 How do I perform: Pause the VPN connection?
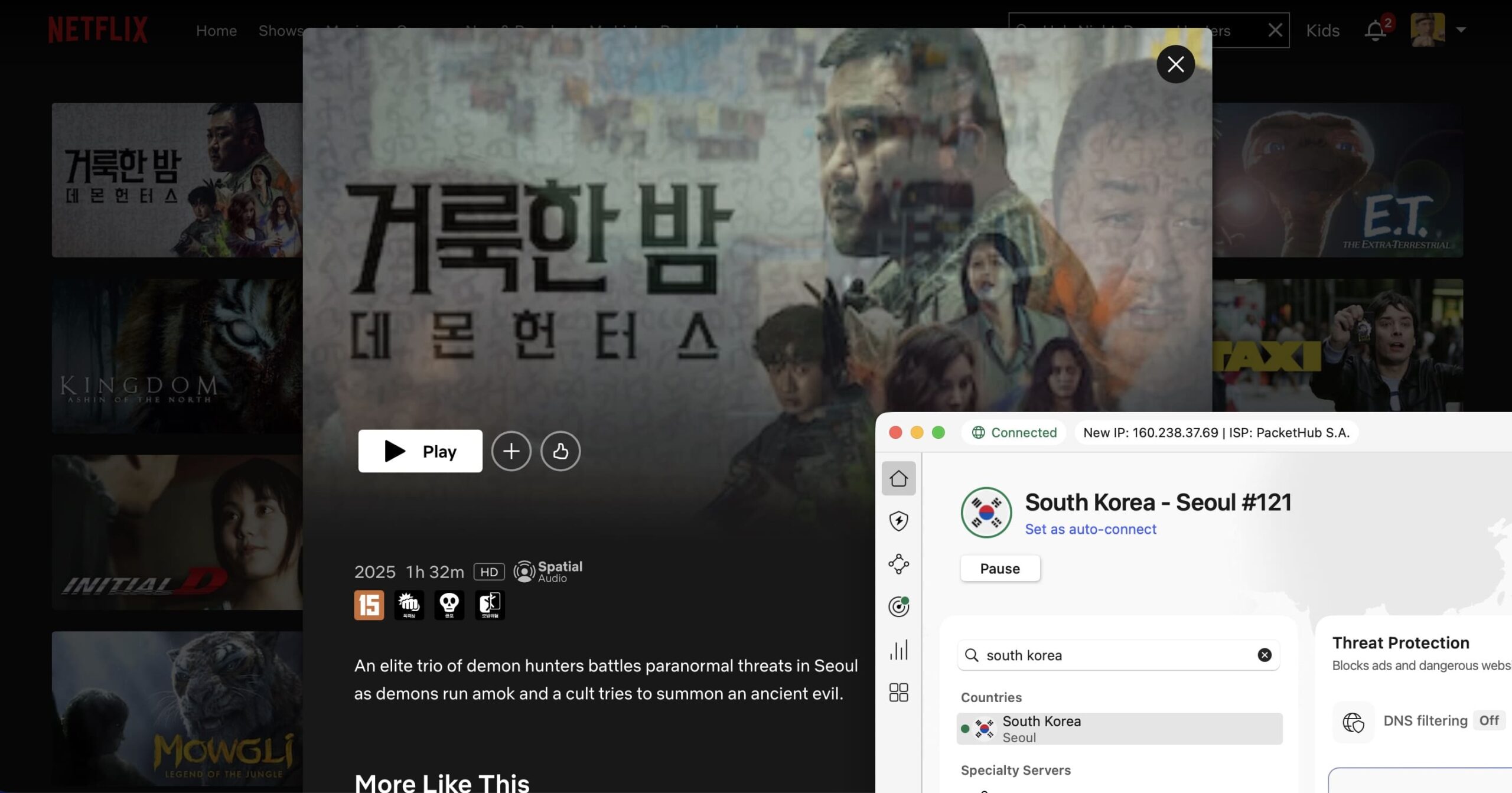point(1000,568)
